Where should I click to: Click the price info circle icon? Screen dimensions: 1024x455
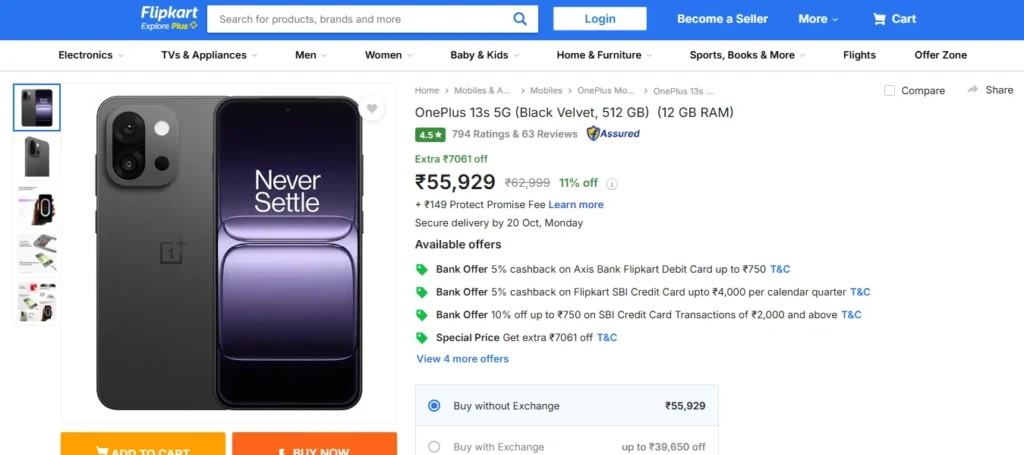click(x=612, y=184)
